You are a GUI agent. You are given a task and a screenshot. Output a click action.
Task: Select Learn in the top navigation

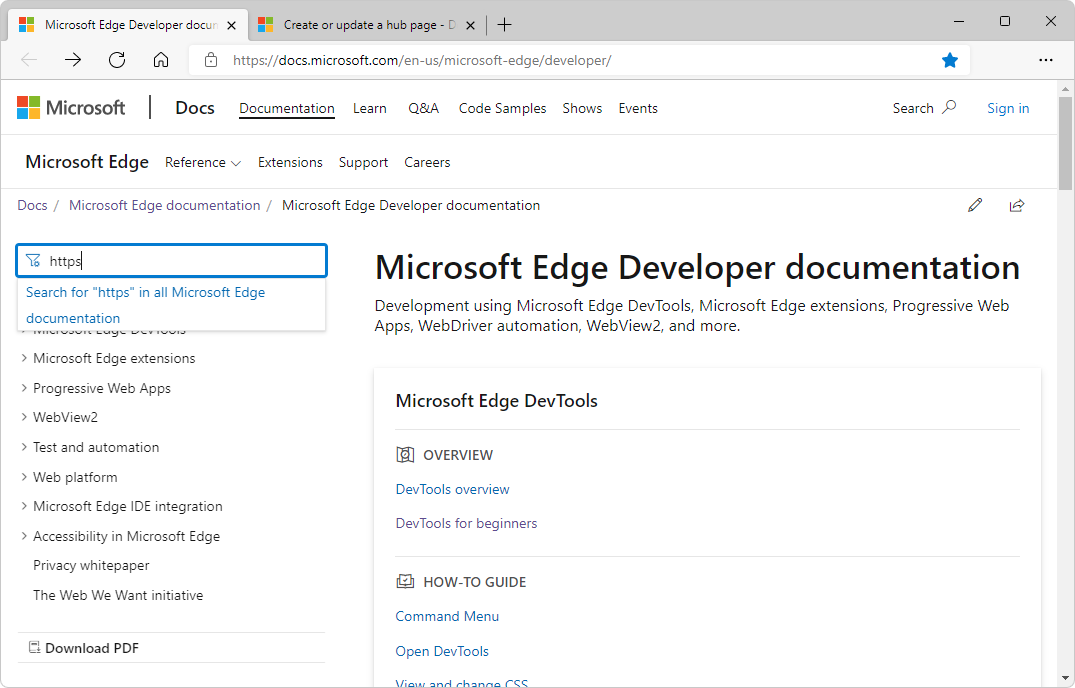click(369, 108)
